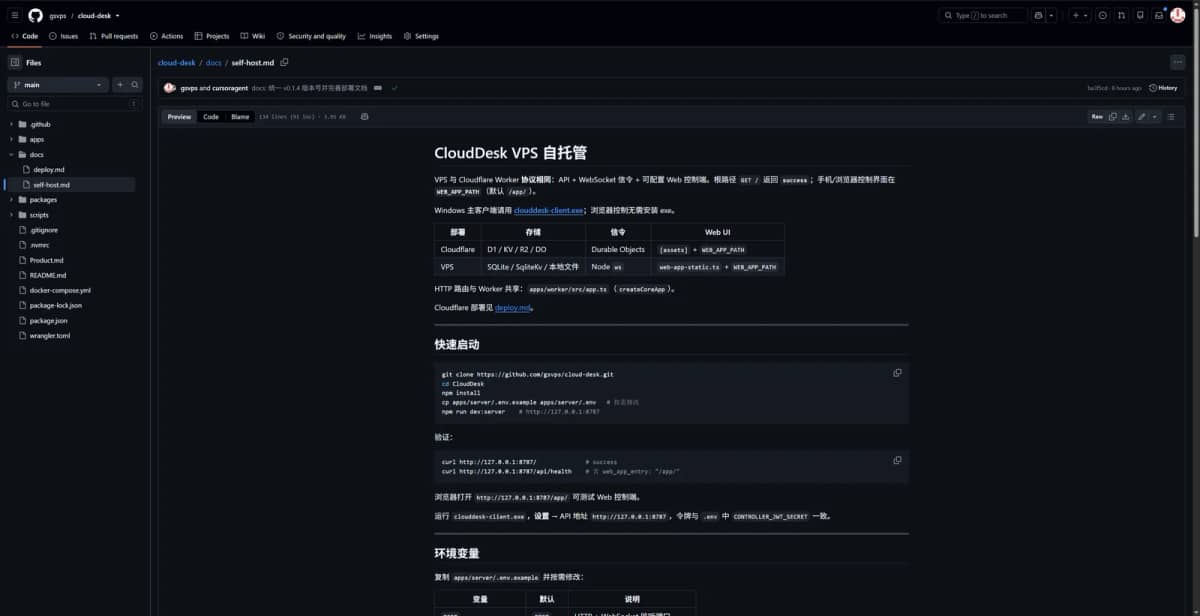Copy file path icon beside self-host.md
Screen dimensions: 1200x616
pyautogui.click(x=284, y=62)
